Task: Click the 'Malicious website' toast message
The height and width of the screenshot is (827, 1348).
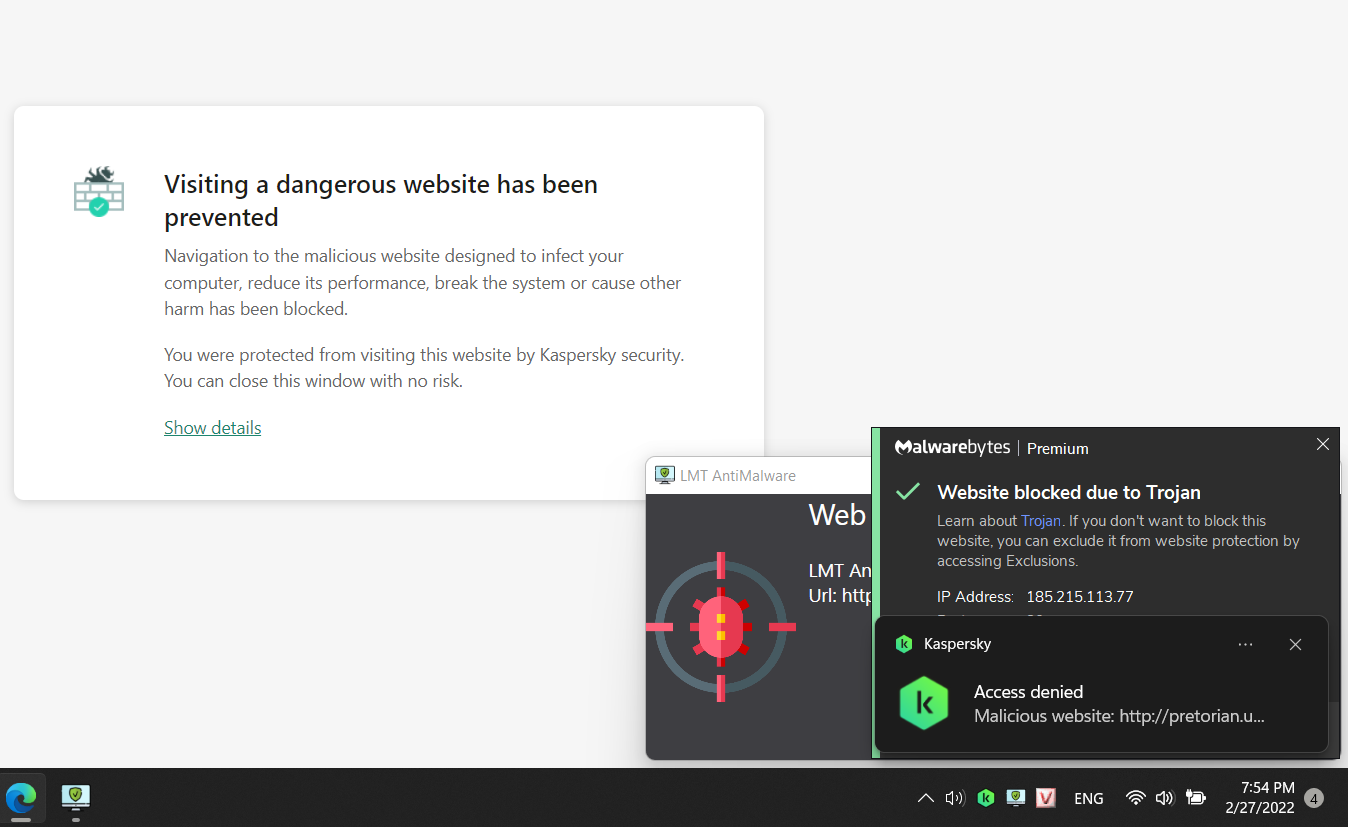Action: pos(1119,716)
